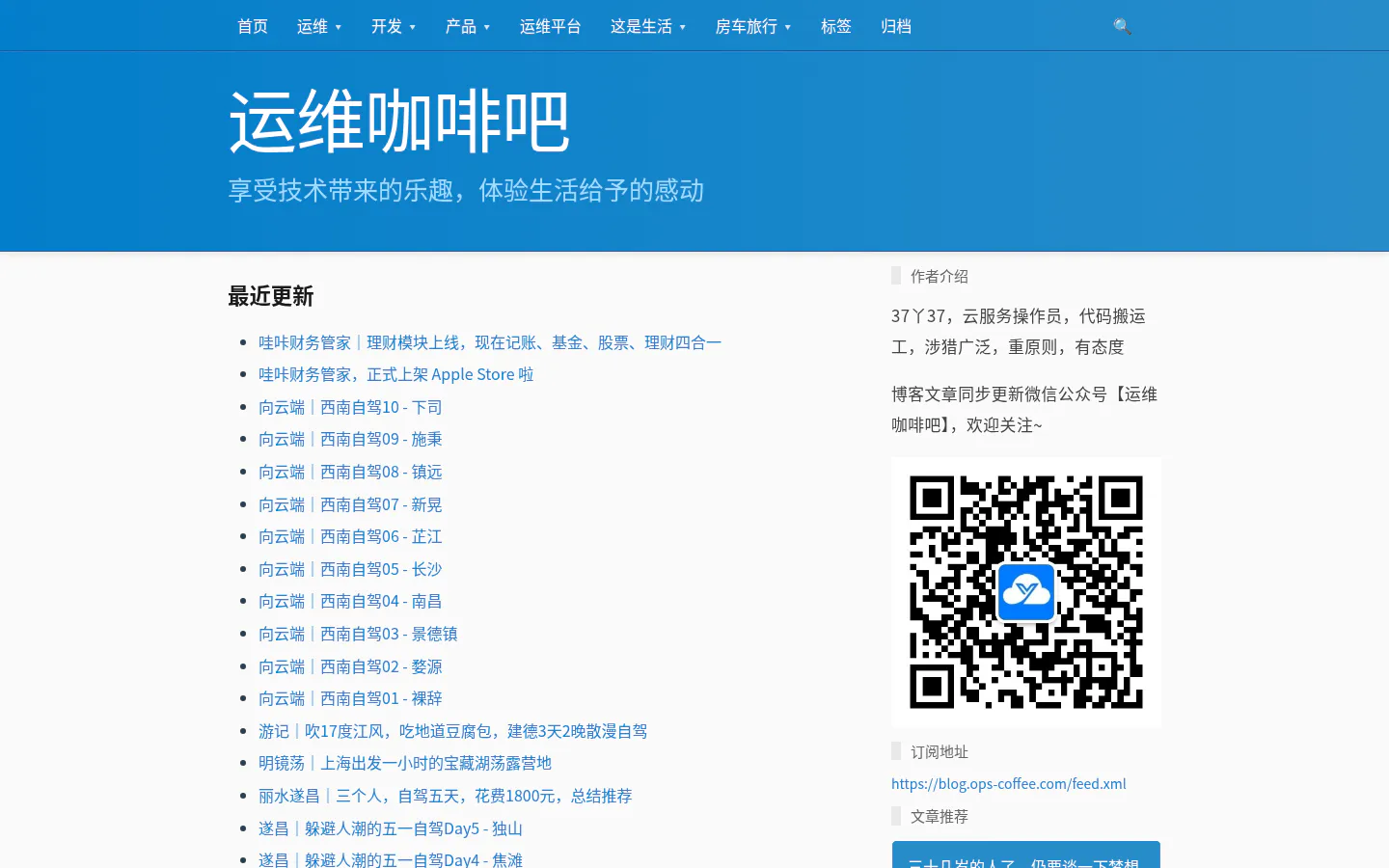
Task: Go to the 归档 page
Action: 896,26
